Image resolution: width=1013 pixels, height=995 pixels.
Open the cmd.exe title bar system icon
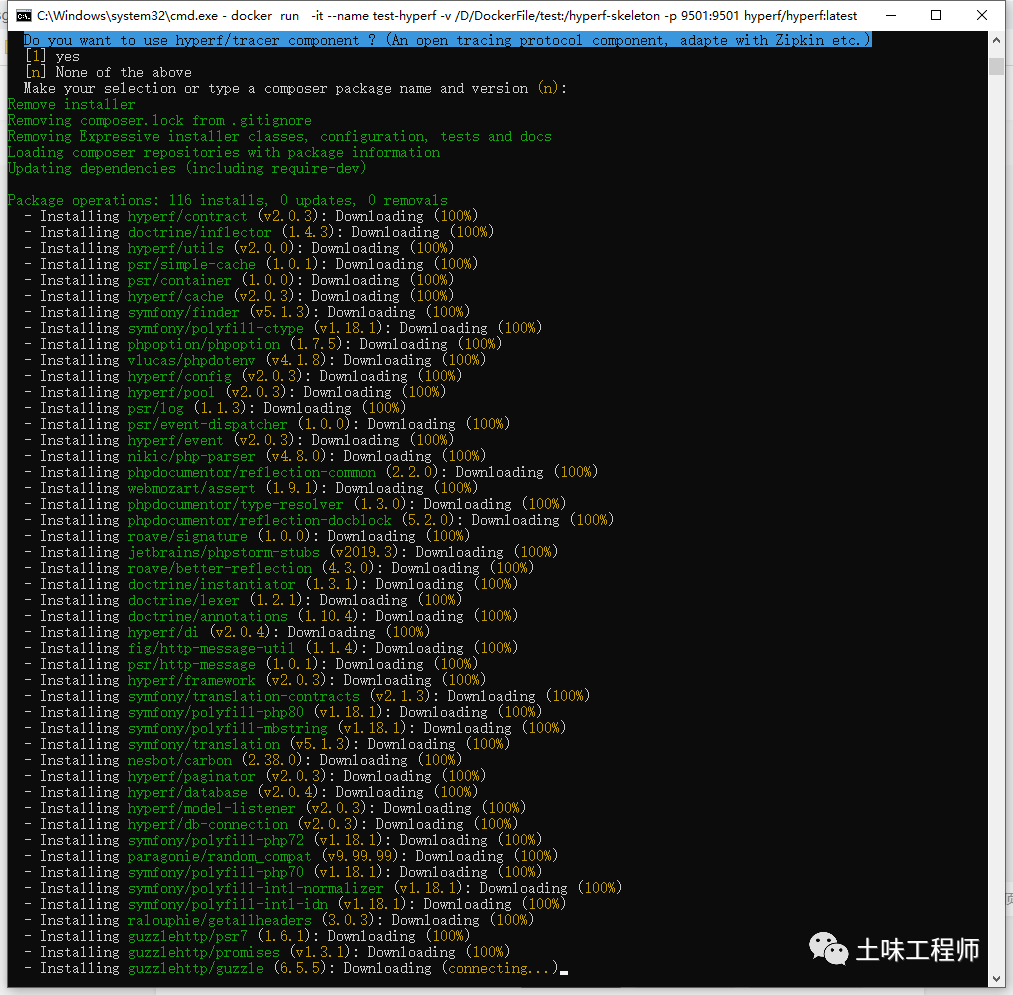point(24,16)
